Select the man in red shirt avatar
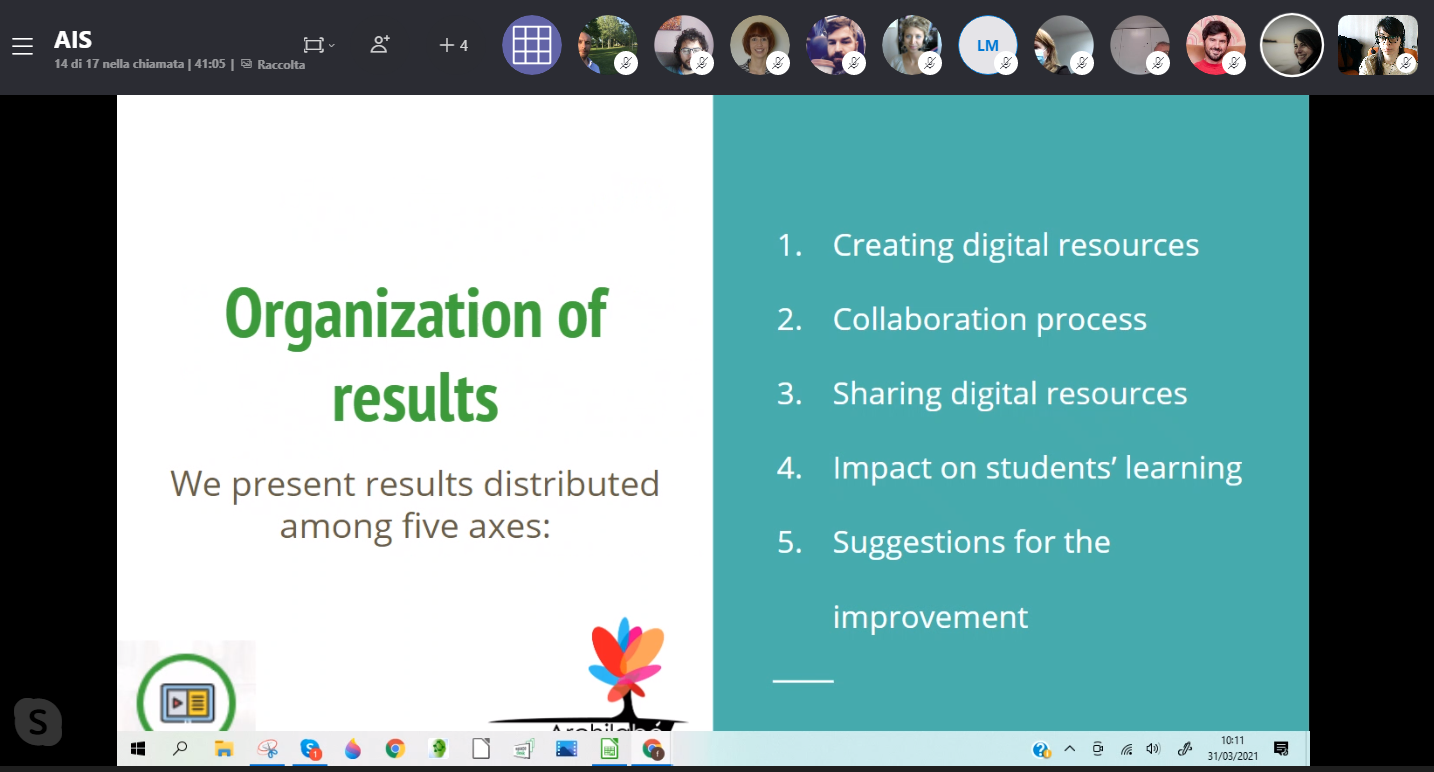 click(1216, 45)
